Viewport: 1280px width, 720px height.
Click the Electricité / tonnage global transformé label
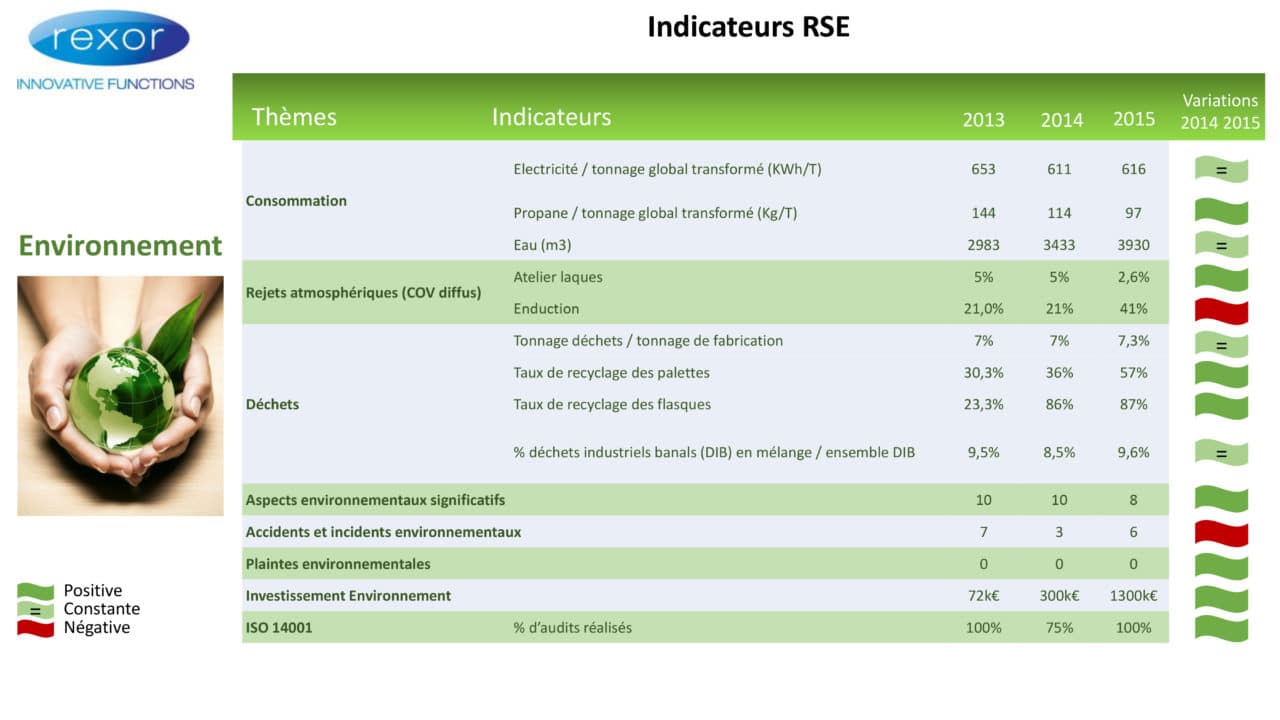[667, 169]
